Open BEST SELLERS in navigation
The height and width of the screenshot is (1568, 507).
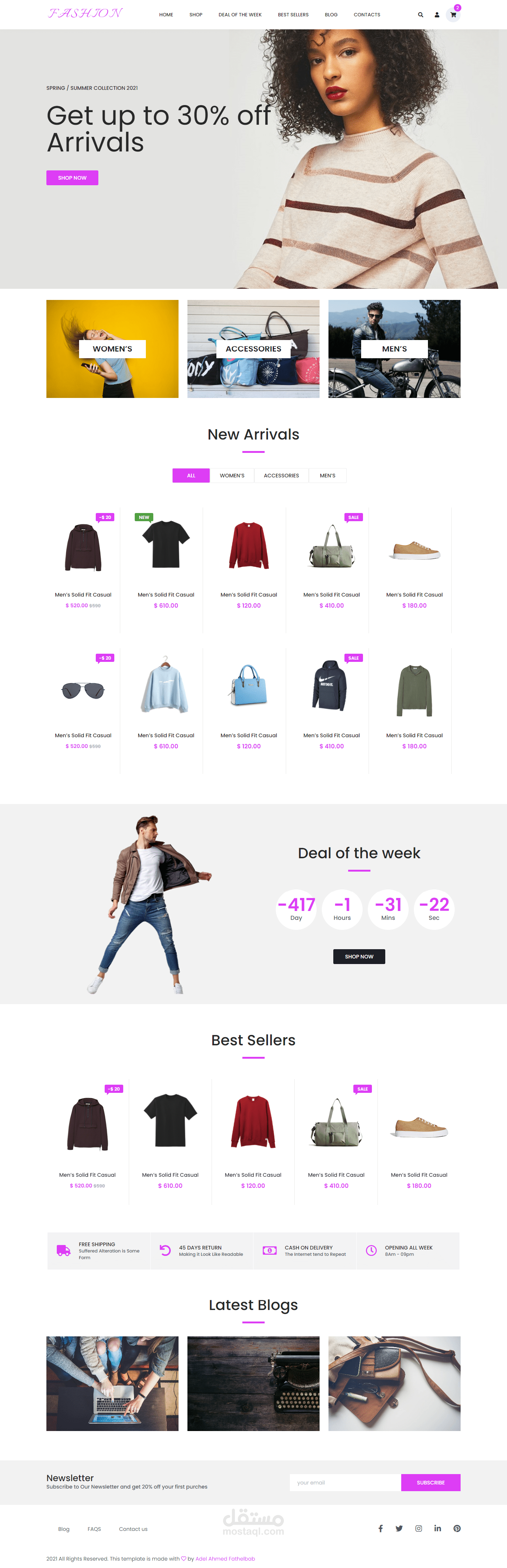click(x=293, y=14)
